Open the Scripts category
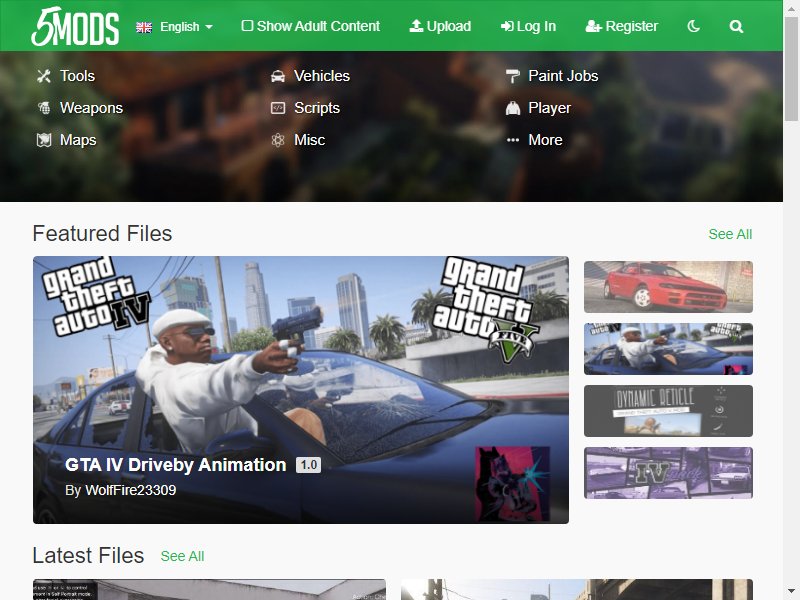Image resolution: width=800 pixels, height=600 pixels. tap(317, 108)
